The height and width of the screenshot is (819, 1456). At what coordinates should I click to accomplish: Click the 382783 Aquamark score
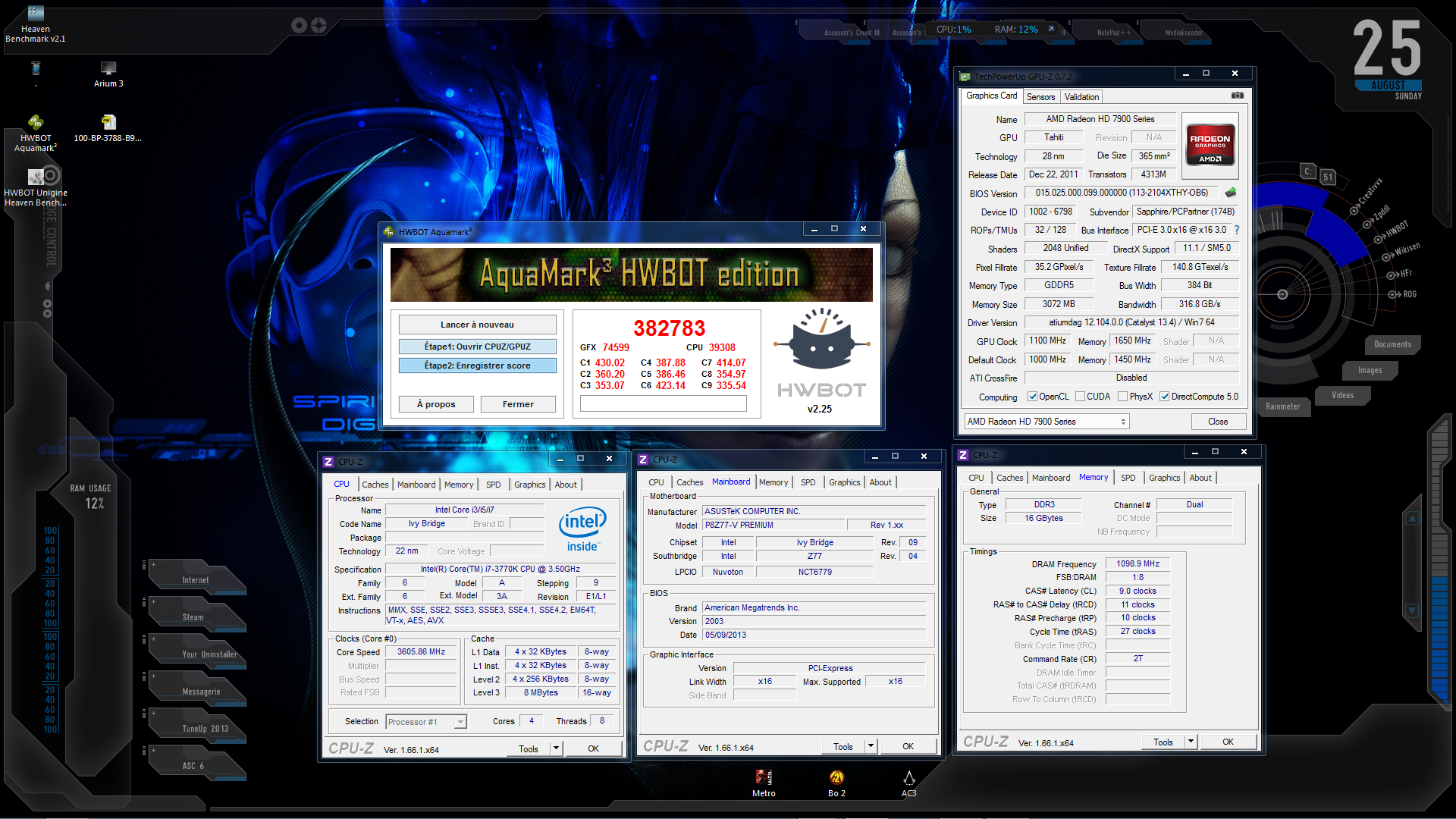tap(669, 328)
